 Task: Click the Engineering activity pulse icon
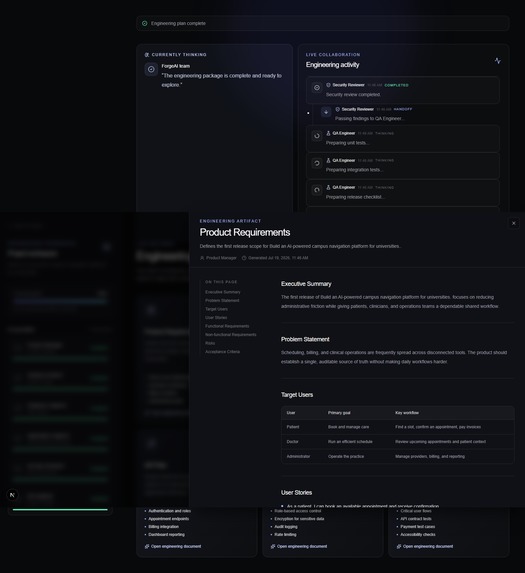point(498,61)
